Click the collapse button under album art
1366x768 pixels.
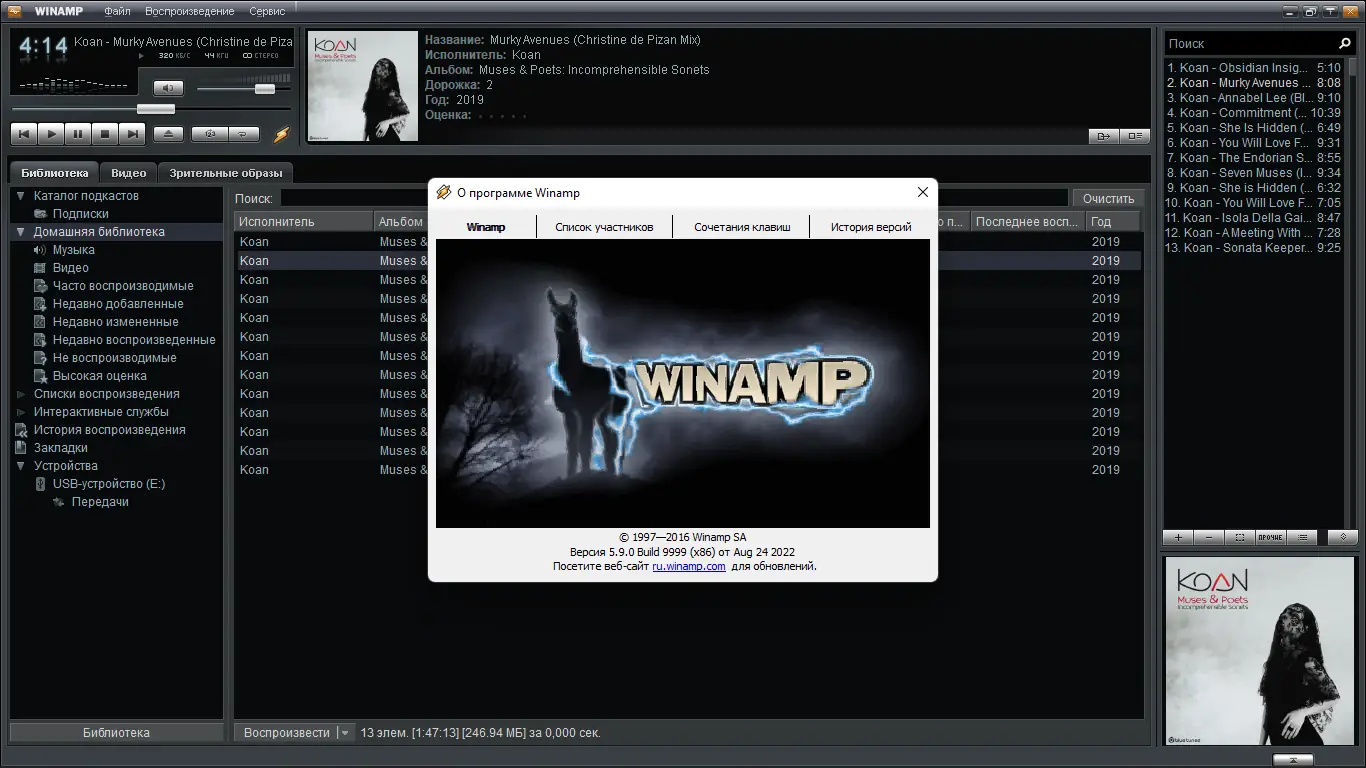(1292, 759)
